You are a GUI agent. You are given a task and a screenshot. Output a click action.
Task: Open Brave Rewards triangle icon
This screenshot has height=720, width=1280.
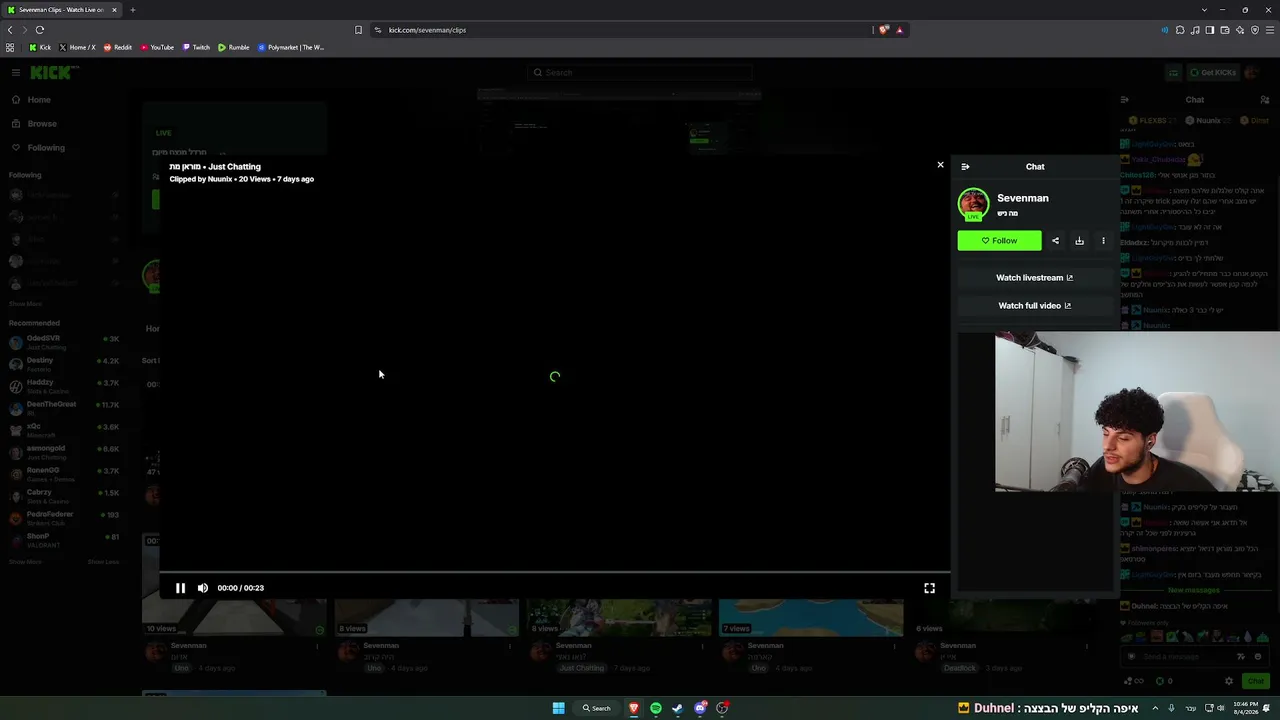pyautogui.click(x=899, y=30)
